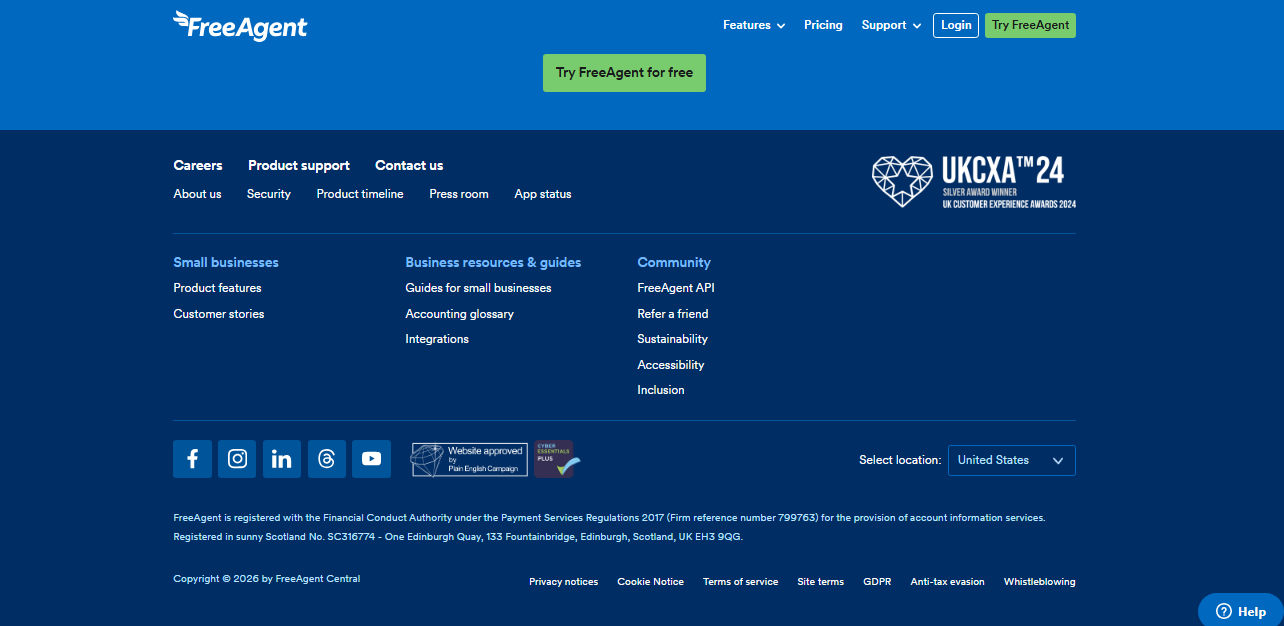Visit FreeAgent on Instagram
Viewport: 1284px width, 626px height.
tap(237, 459)
